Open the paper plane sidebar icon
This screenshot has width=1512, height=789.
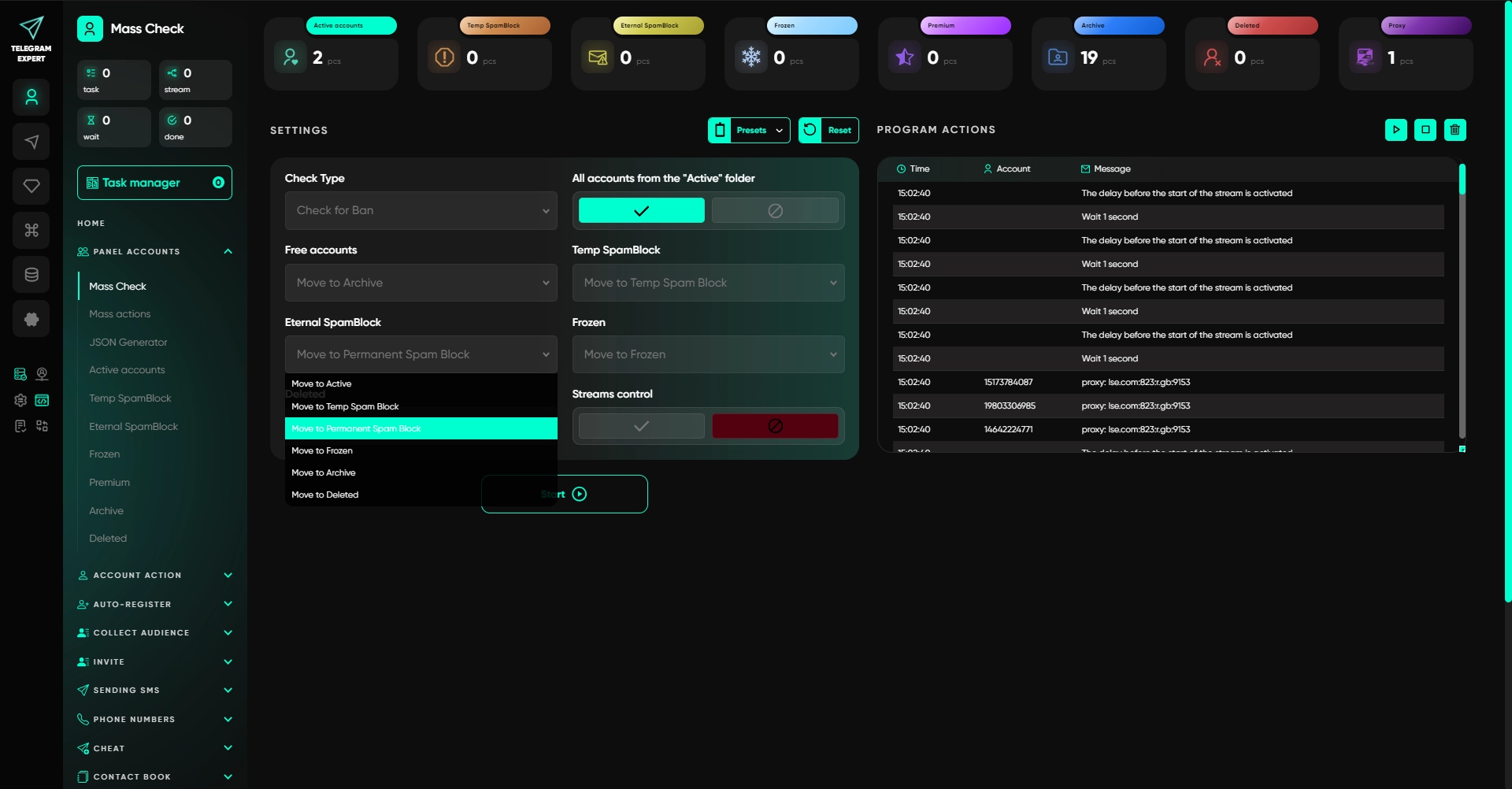[31, 142]
